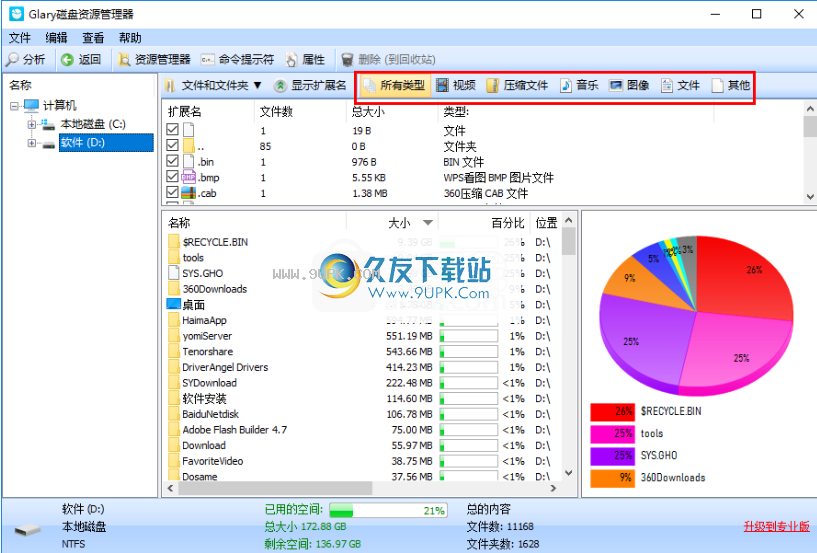Toggle checkbox for blank extension row

click(172, 129)
